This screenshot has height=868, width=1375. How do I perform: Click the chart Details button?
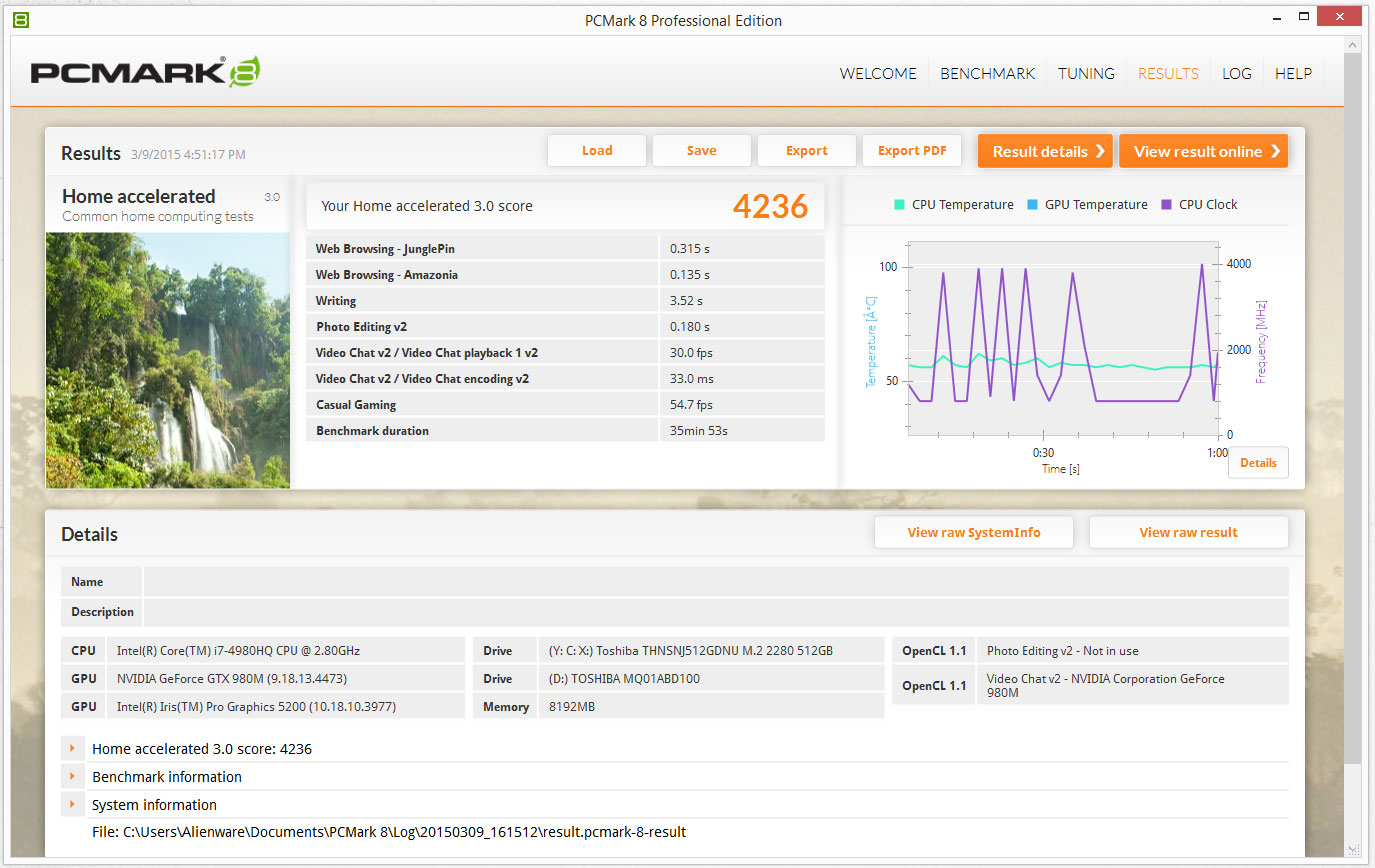click(1258, 463)
